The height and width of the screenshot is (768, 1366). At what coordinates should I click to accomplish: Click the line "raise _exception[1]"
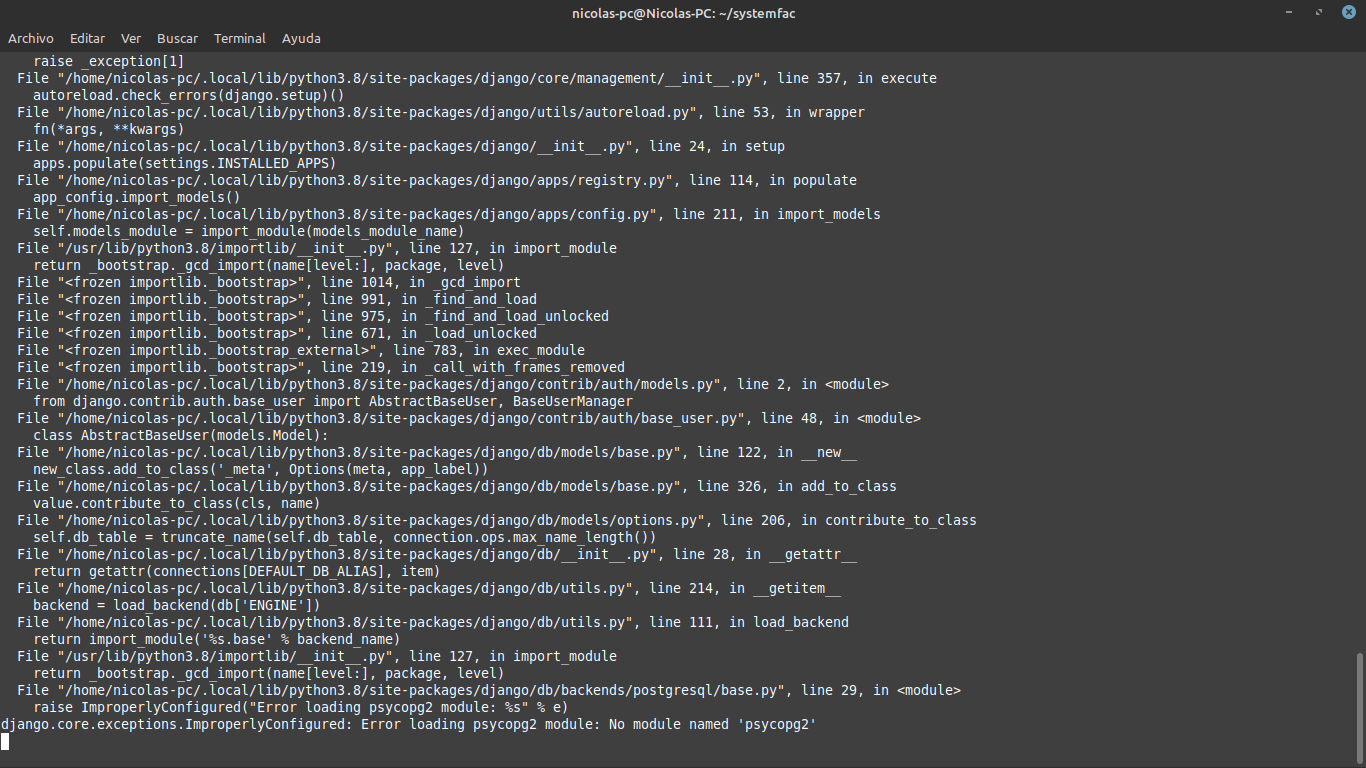109,61
